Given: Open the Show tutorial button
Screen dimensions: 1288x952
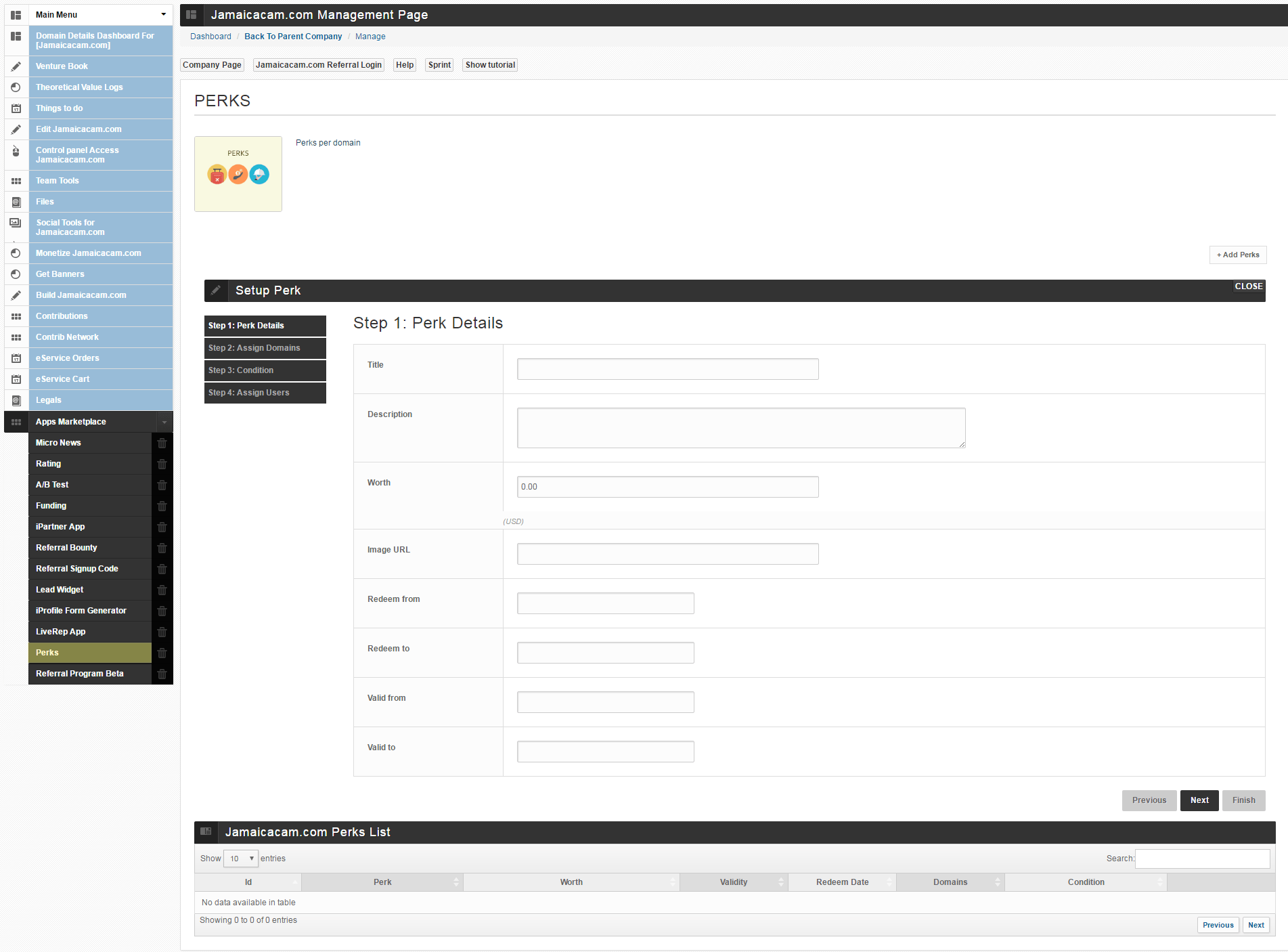Looking at the screenshot, I should (490, 65).
